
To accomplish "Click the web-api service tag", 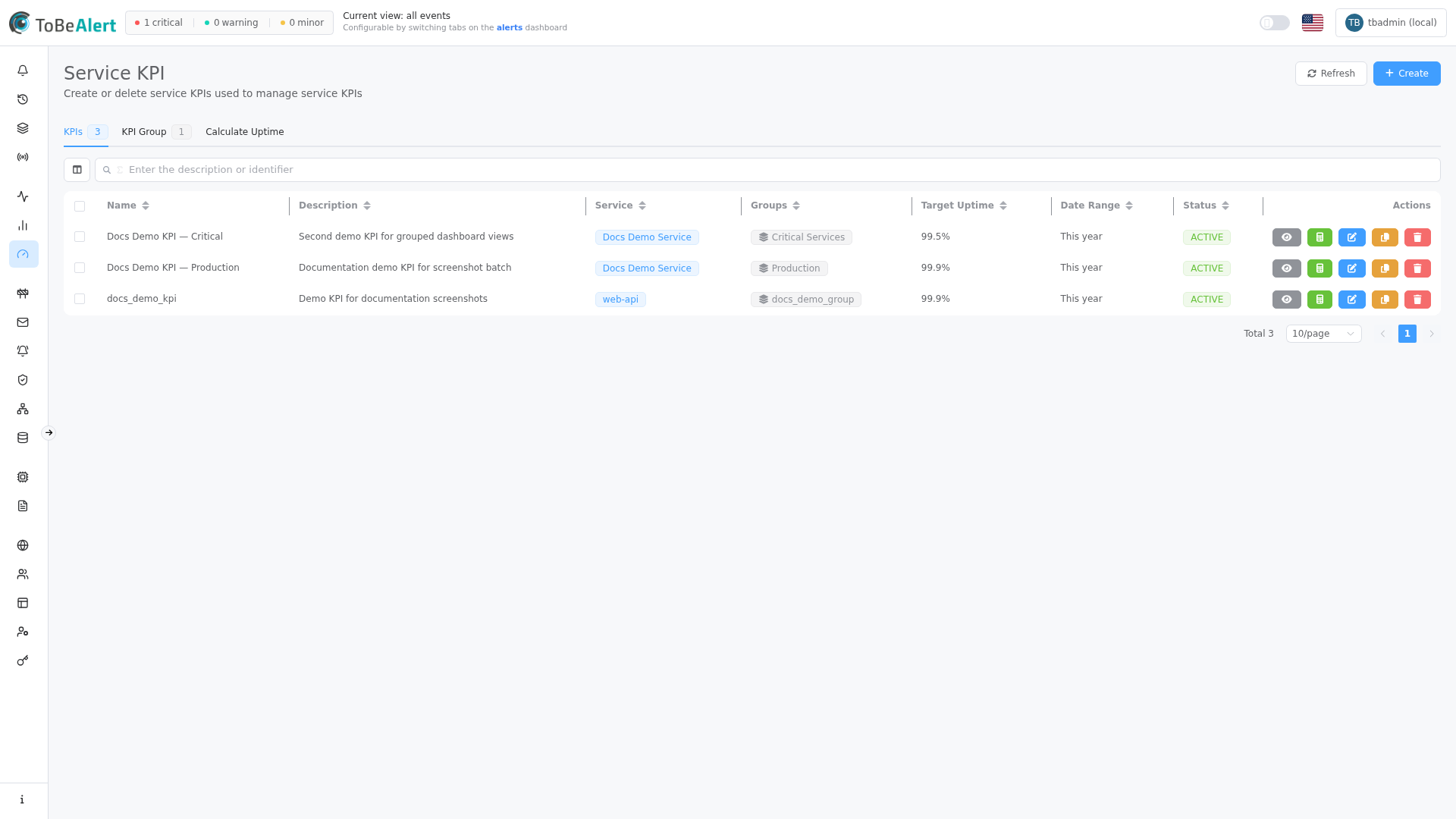I will [620, 300].
